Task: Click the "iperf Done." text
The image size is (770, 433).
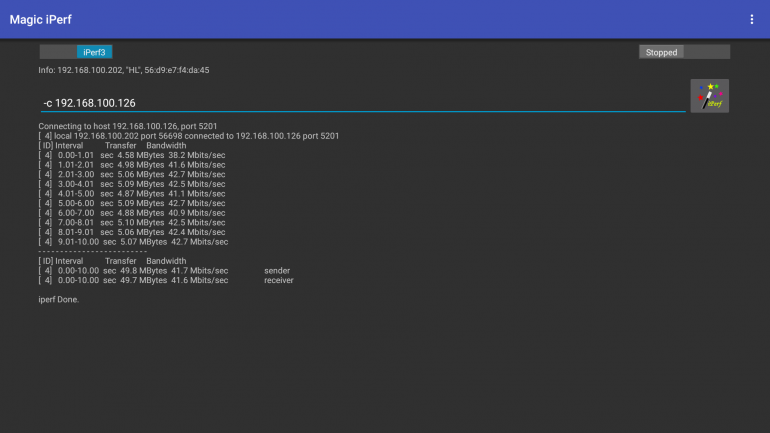Action: 58,299
